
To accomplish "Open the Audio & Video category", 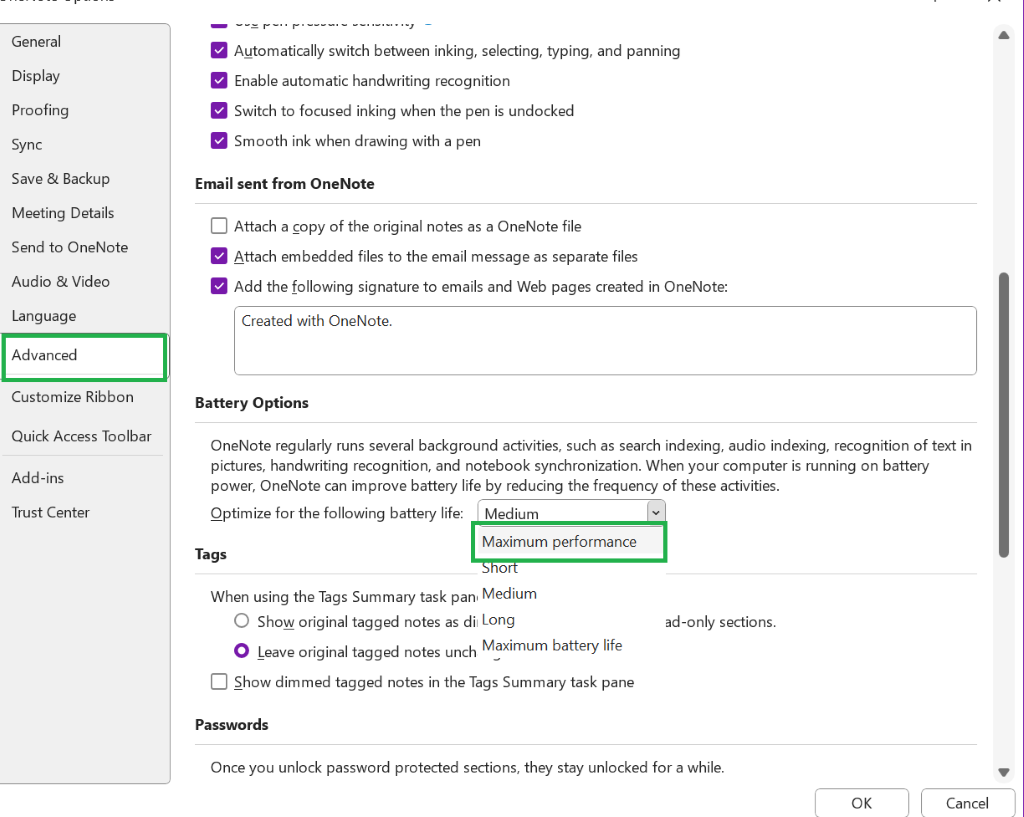I will pos(60,281).
